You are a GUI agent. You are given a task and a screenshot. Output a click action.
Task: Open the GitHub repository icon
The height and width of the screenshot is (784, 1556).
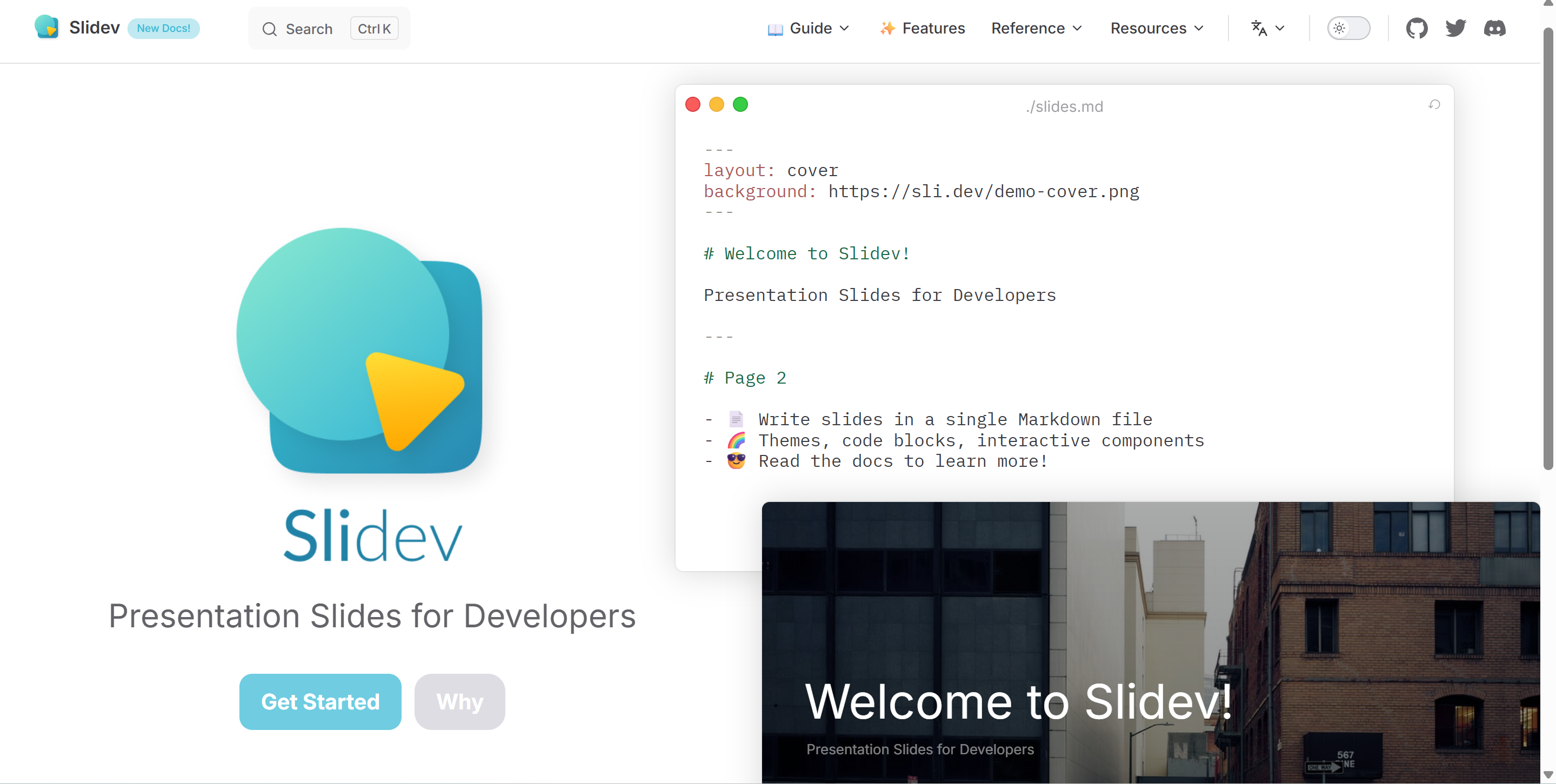pos(1417,28)
